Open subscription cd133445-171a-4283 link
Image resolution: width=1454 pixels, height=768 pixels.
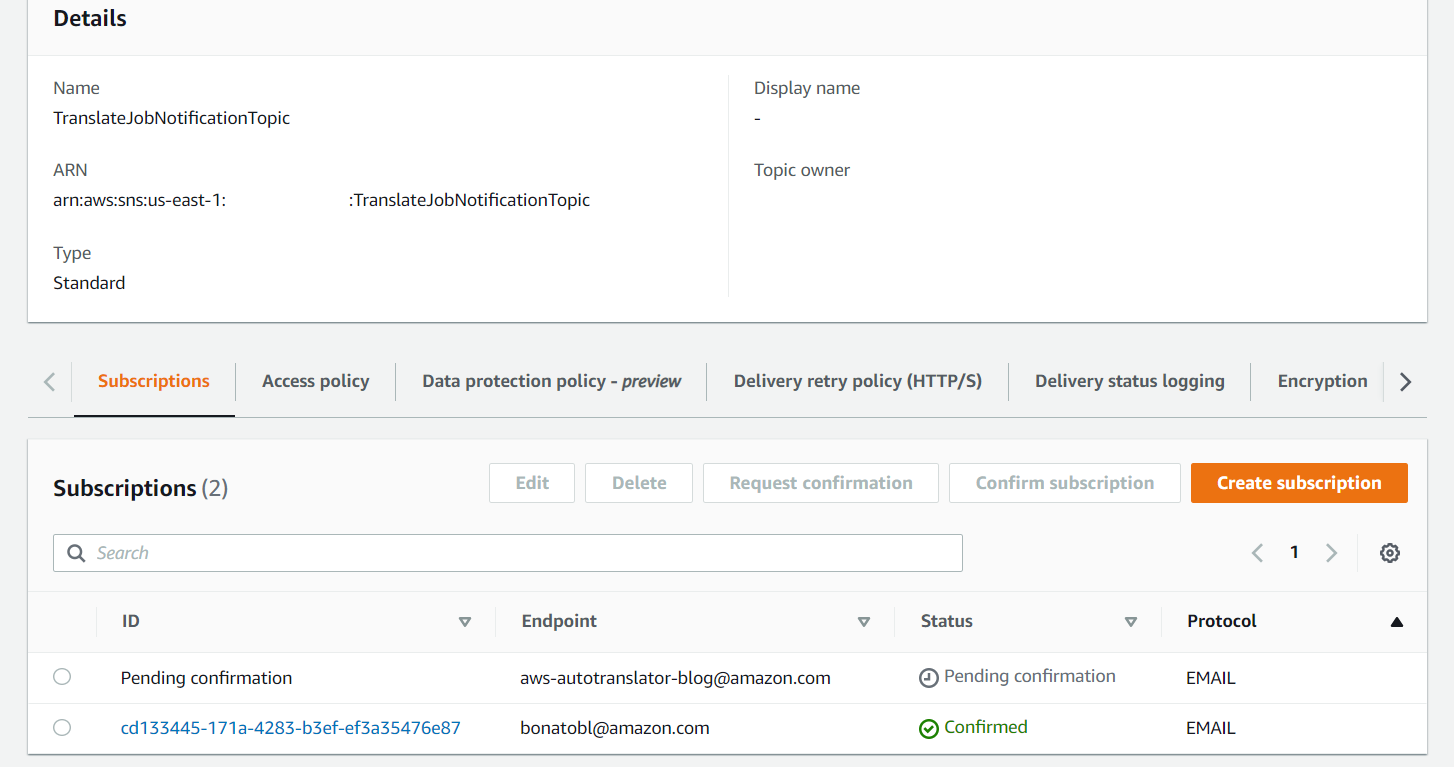[291, 728]
